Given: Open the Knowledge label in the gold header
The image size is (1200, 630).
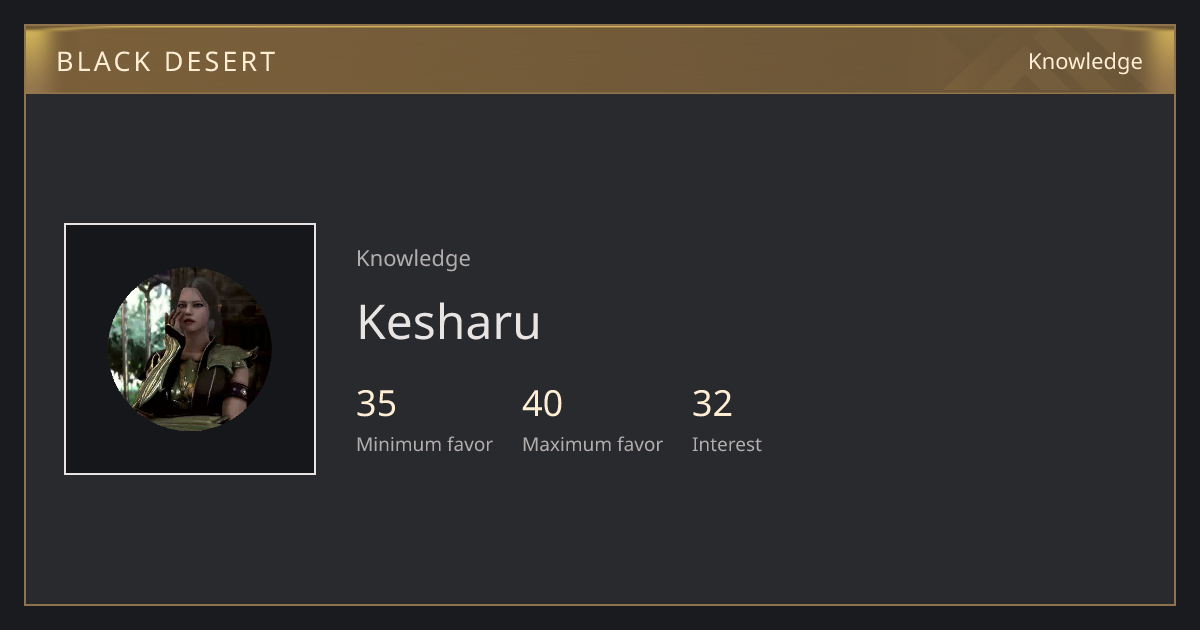Looking at the screenshot, I should [x=1085, y=62].
